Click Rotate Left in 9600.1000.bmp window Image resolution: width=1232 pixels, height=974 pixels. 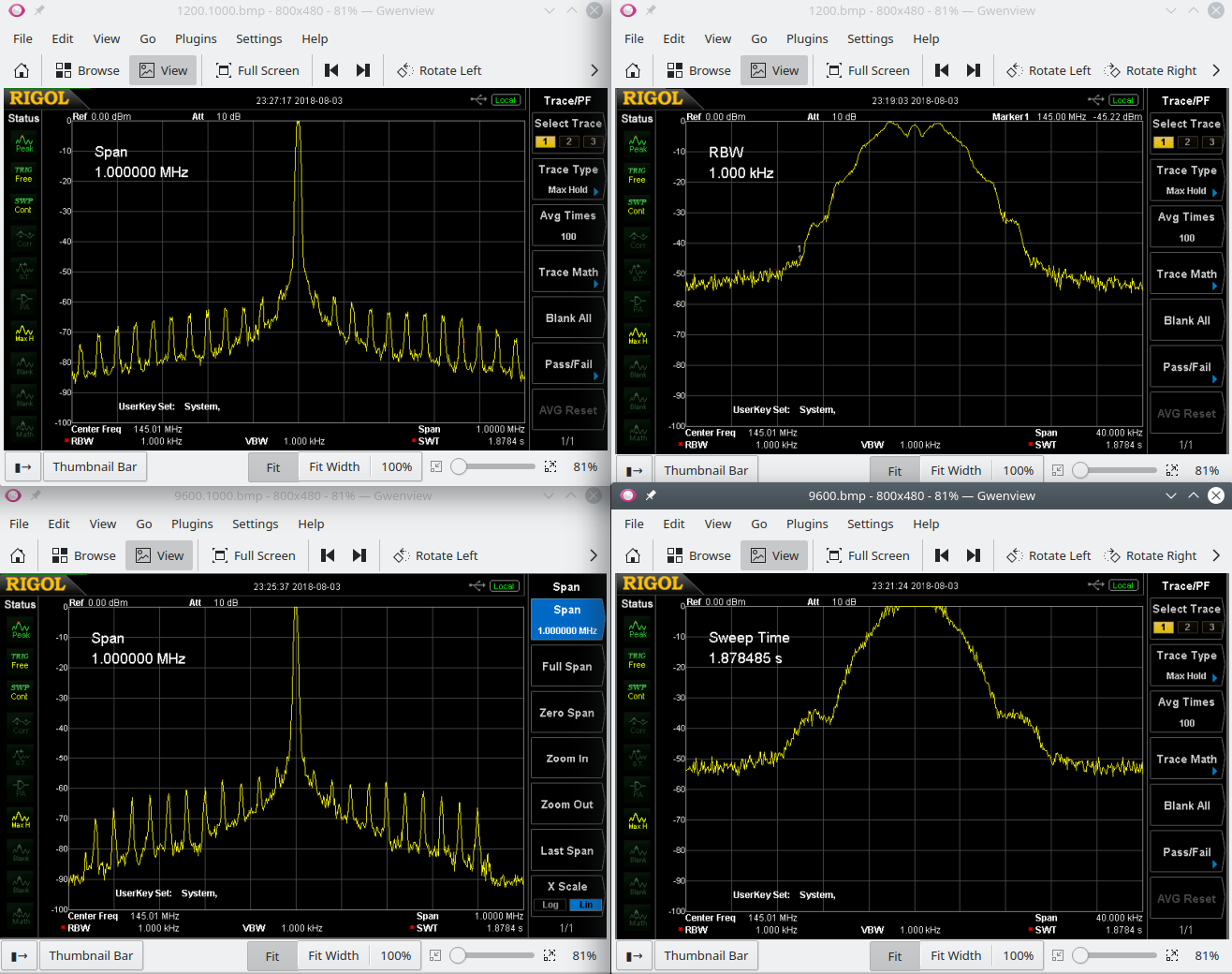(435, 555)
